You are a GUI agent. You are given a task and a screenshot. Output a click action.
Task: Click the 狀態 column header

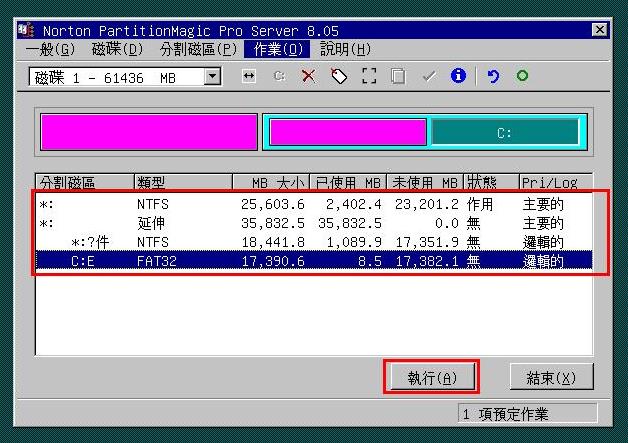(x=491, y=182)
